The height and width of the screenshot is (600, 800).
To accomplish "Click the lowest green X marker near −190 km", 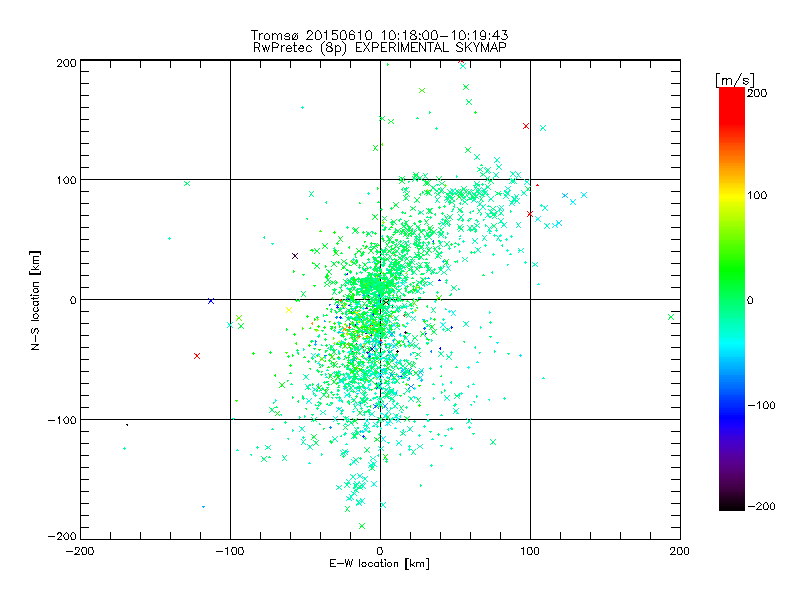I will click(x=362, y=526).
